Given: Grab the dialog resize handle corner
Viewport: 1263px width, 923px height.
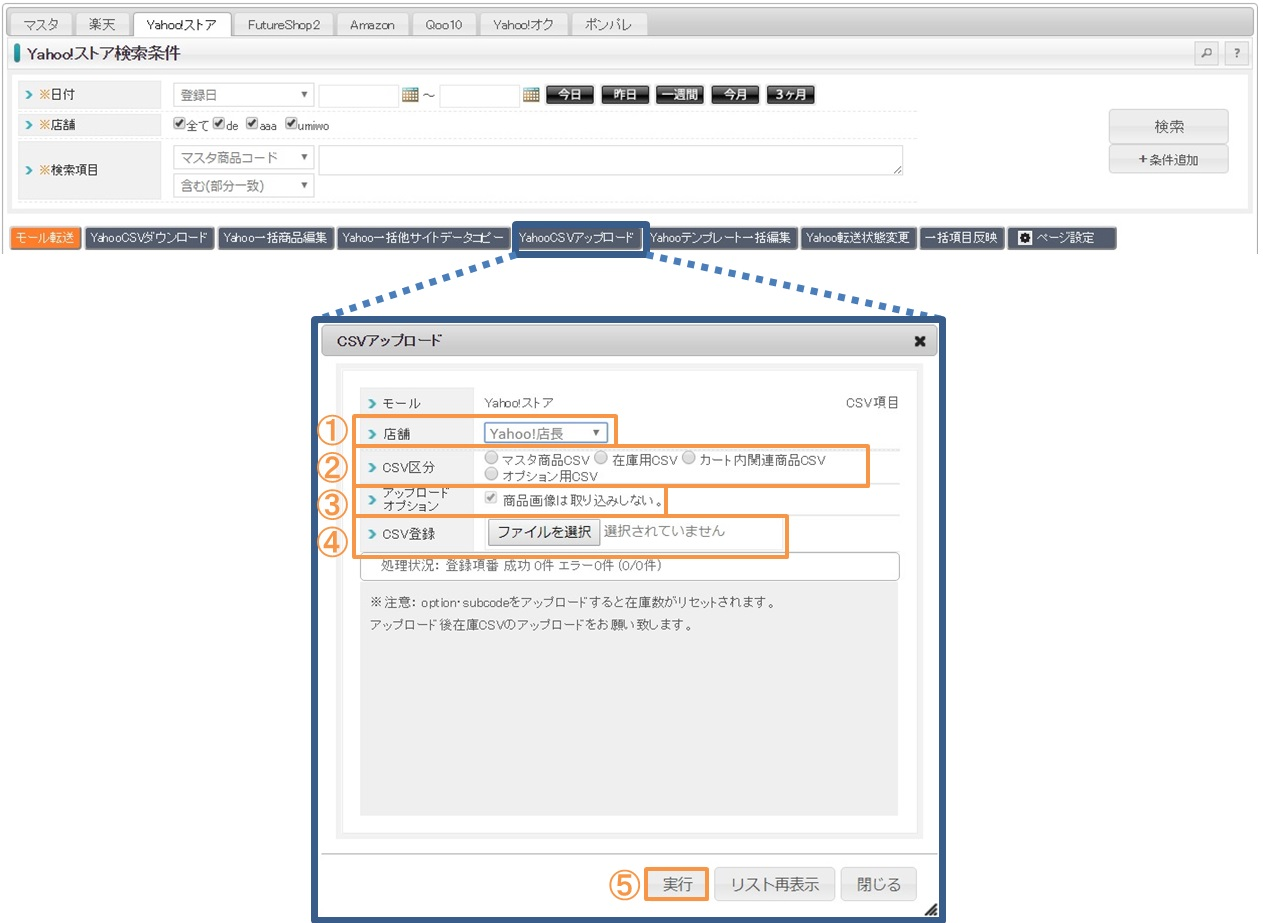Looking at the screenshot, I should pyautogui.click(x=931, y=909).
